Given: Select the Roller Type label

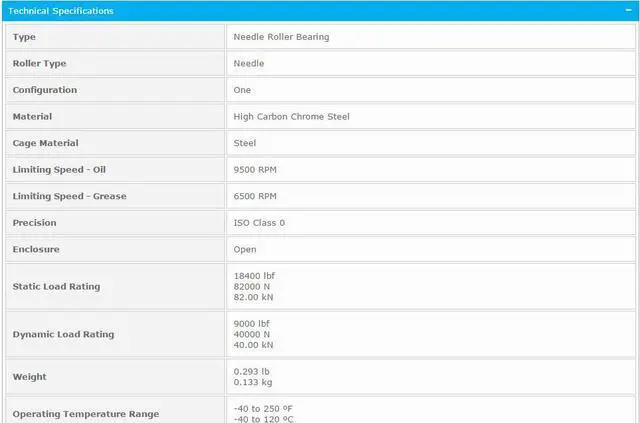Looking at the screenshot, I should point(39,63).
